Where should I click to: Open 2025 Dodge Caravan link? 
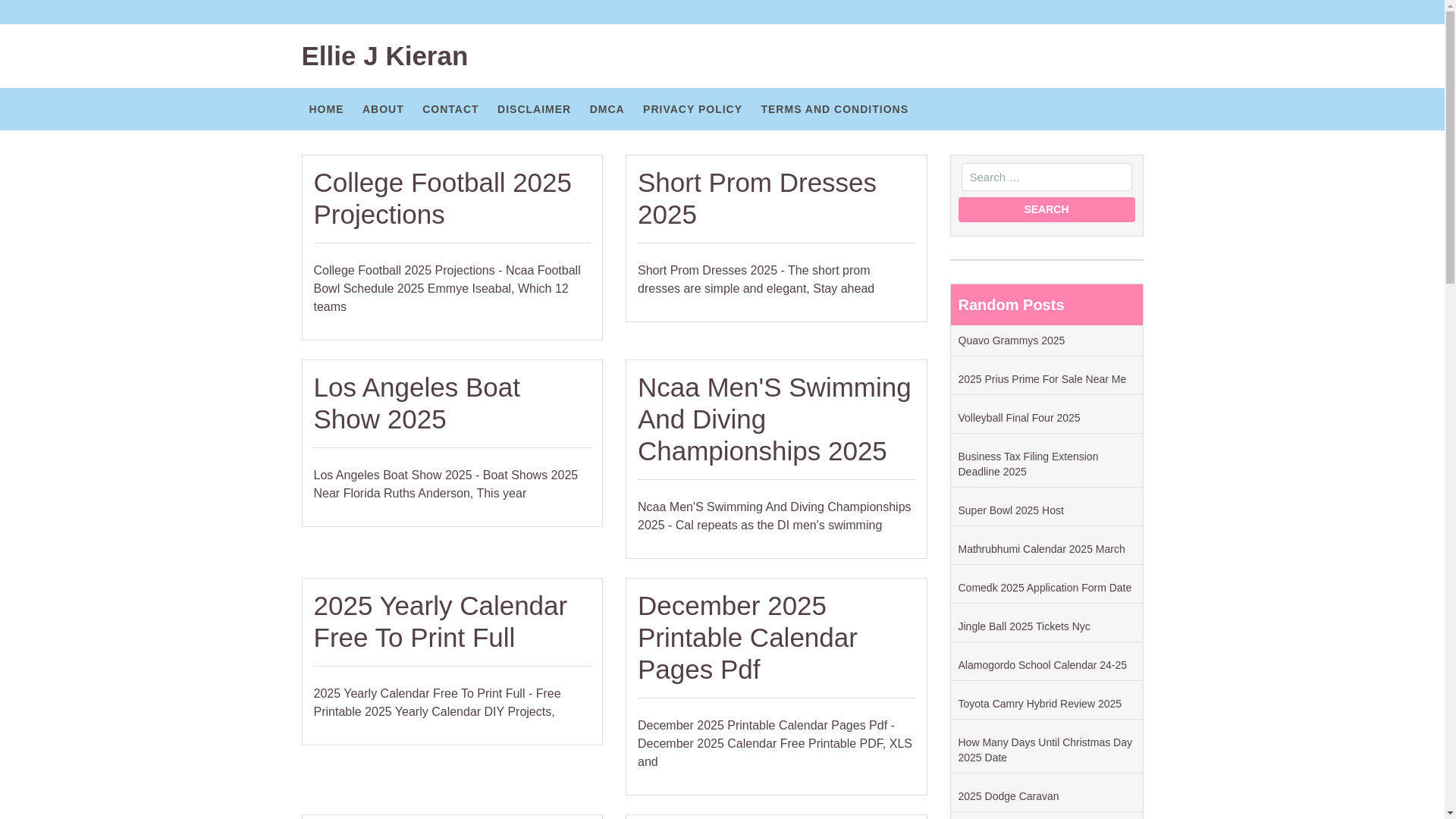tap(1008, 796)
